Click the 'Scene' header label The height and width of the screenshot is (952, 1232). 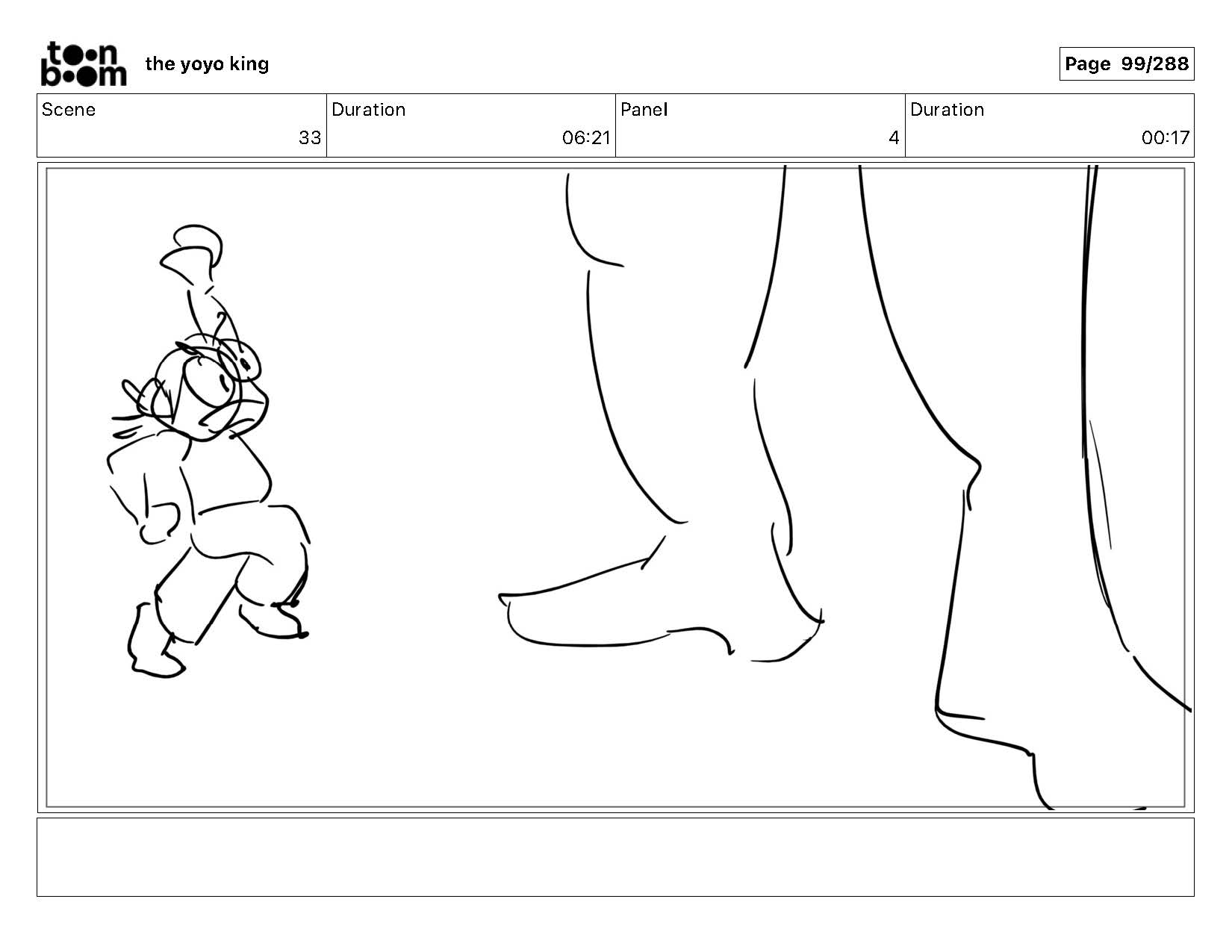69,110
